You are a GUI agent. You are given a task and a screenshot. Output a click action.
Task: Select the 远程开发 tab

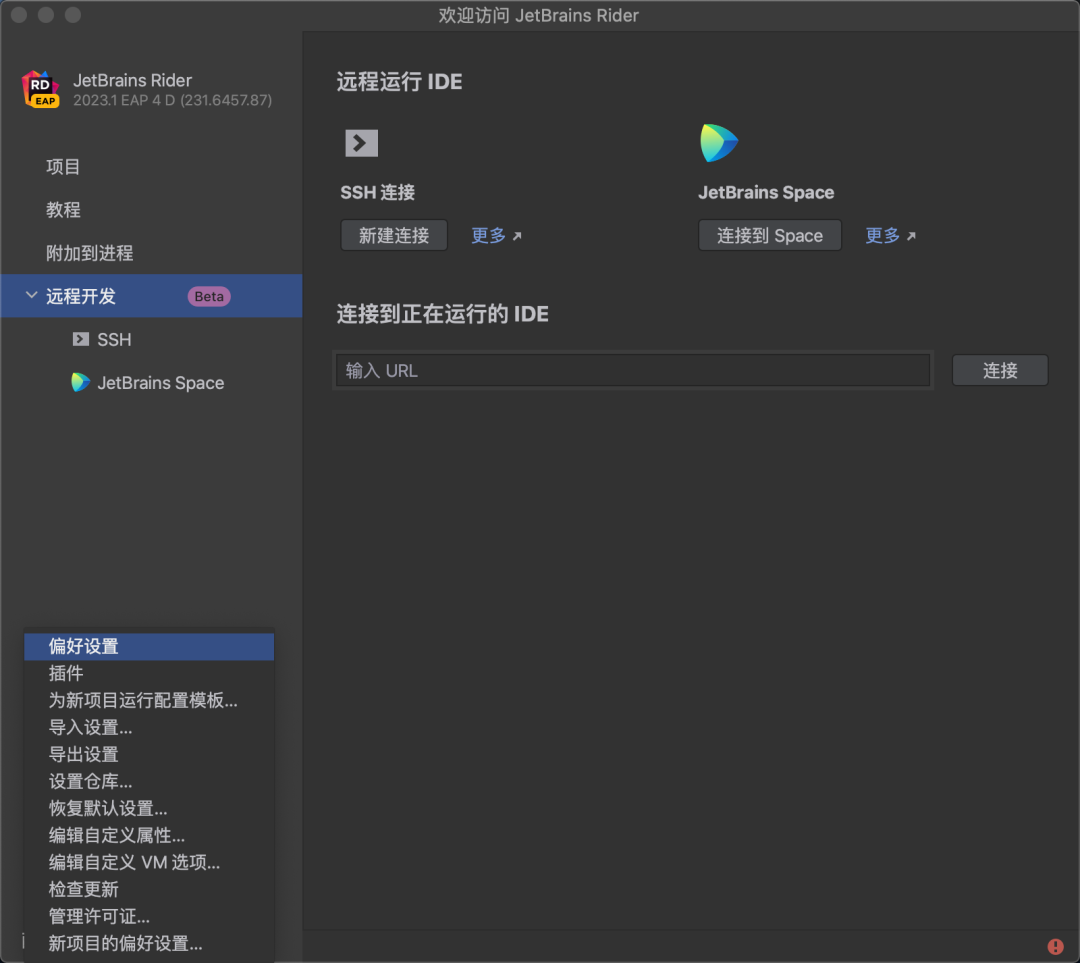point(152,296)
